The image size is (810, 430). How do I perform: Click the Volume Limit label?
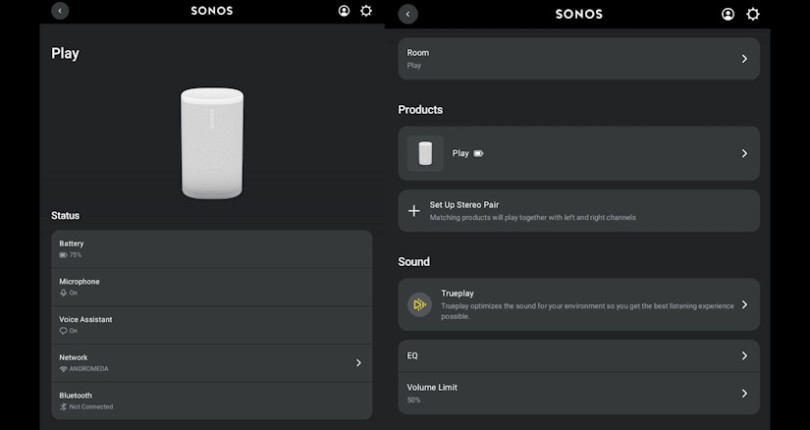point(432,387)
